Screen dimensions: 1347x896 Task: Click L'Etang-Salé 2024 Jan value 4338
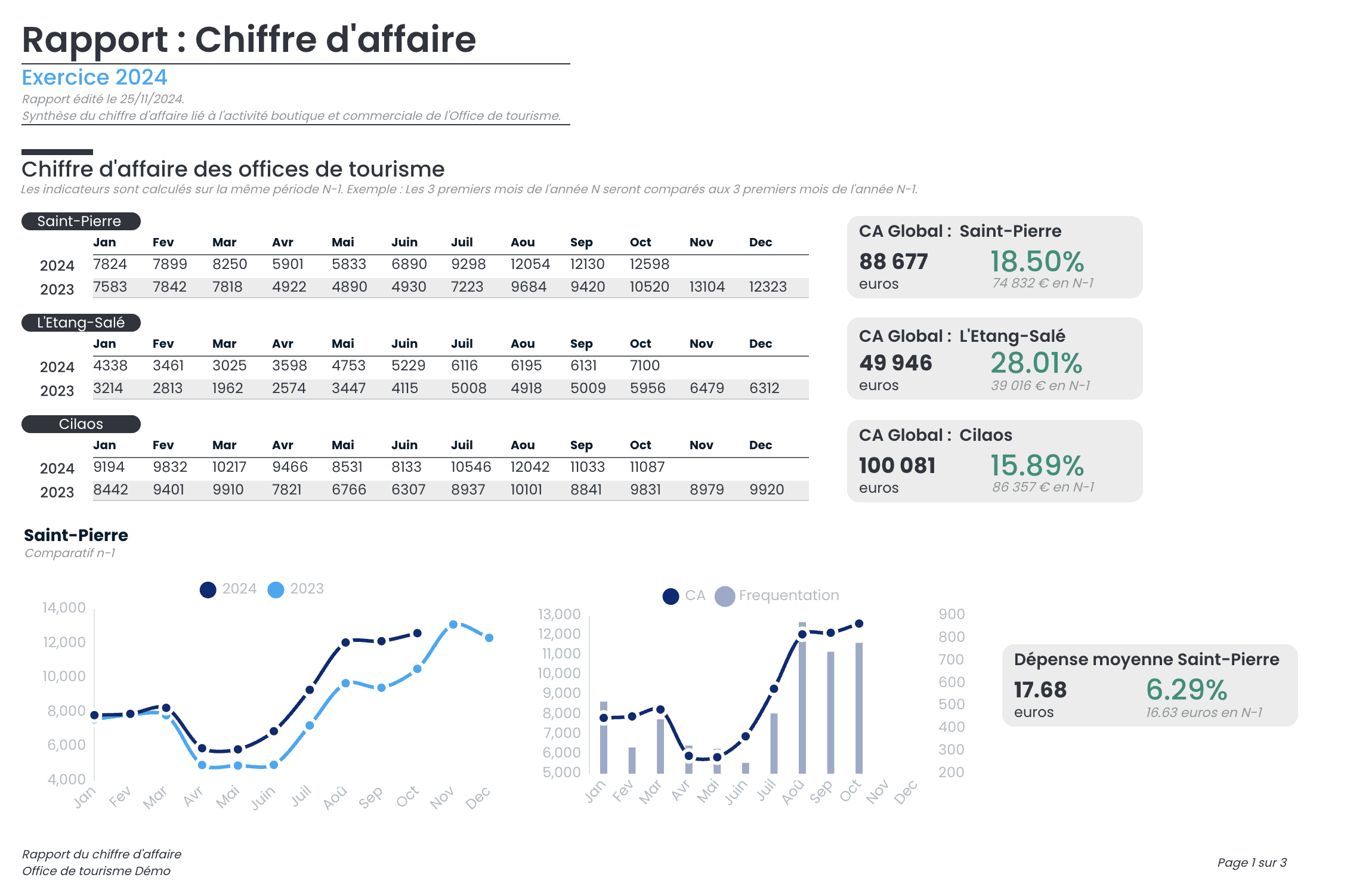[x=110, y=366]
